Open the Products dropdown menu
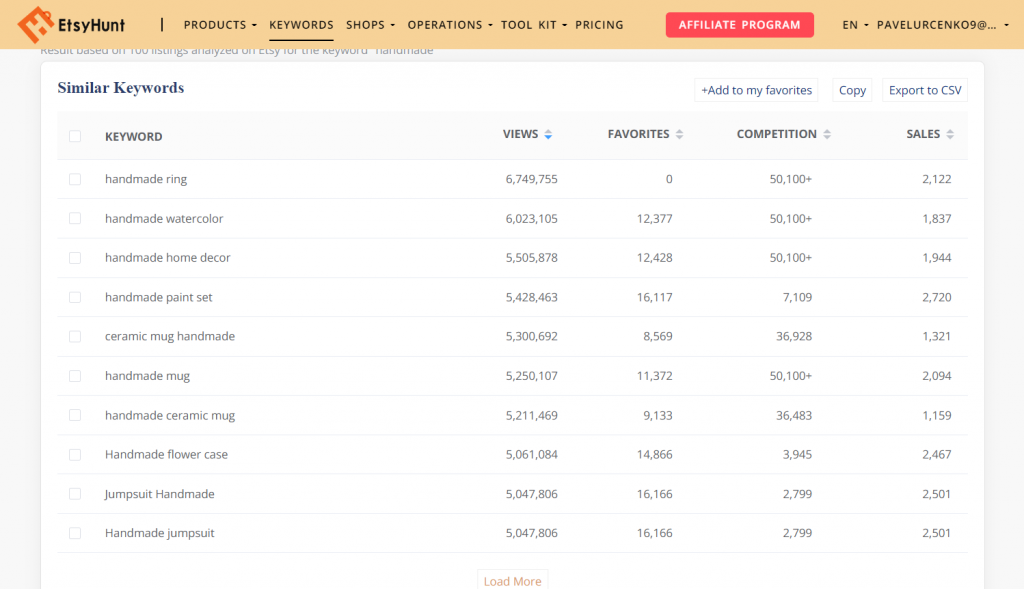Viewport: 1024px width, 589px height. point(219,25)
